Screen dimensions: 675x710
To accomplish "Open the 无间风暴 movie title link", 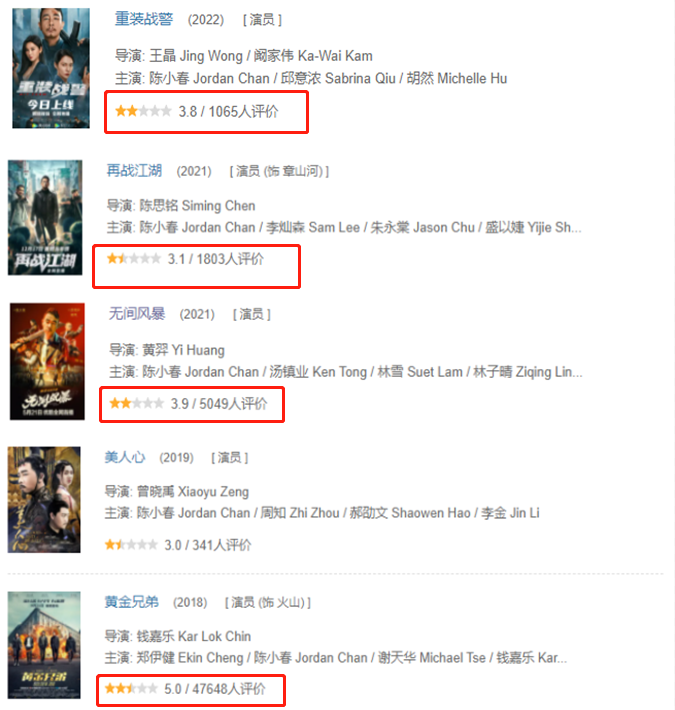I will [137, 313].
